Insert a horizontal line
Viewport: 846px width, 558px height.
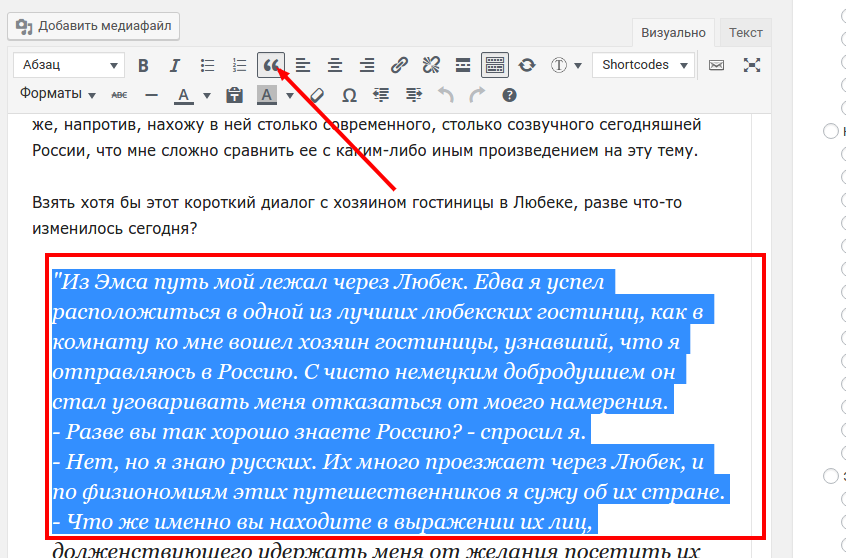click(x=152, y=96)
